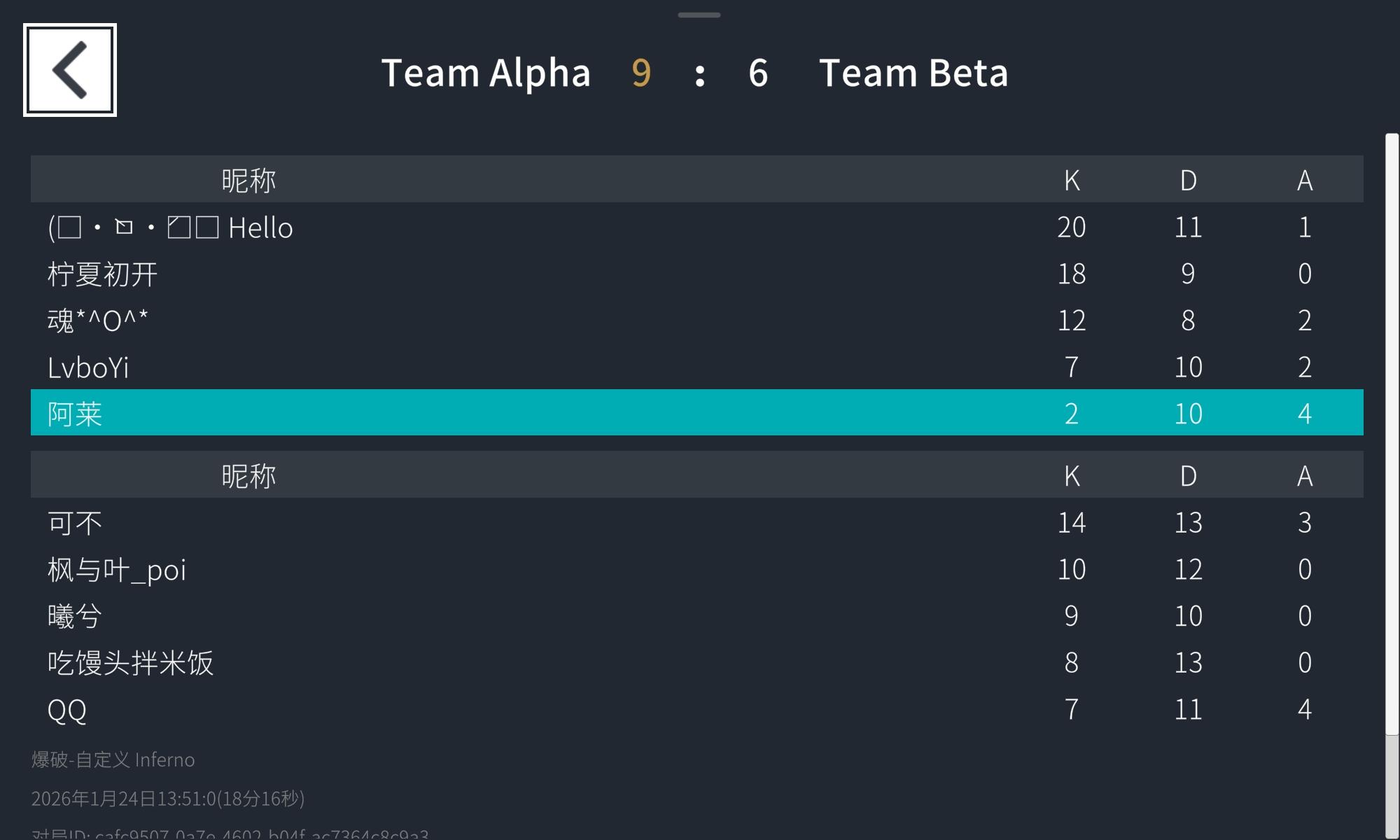Screen dimensions: 1400x840
Task: Select the 可不 player row
Action: pos(696,523)
